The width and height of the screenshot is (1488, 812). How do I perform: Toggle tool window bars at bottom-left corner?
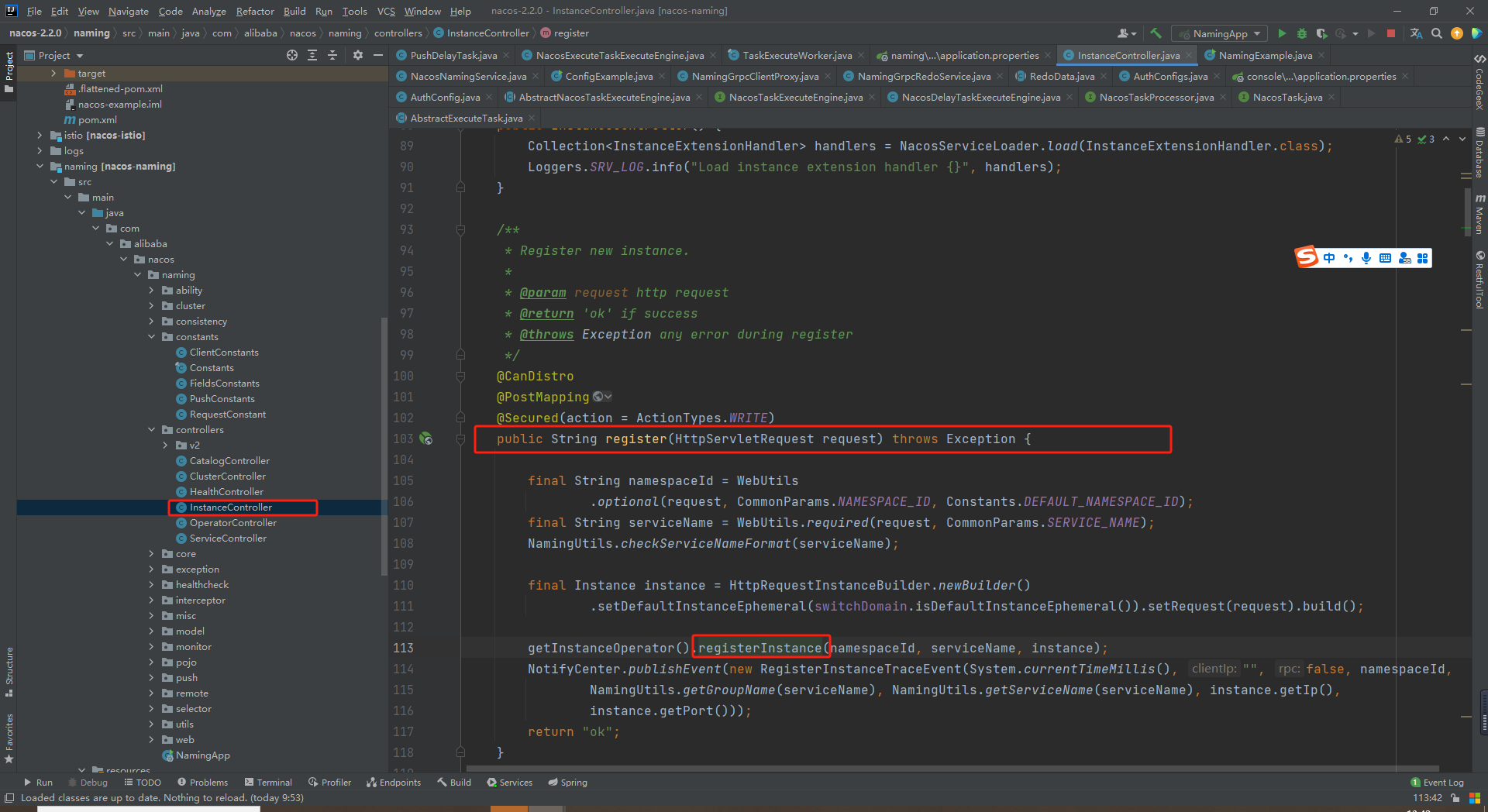tap(9, 798)
